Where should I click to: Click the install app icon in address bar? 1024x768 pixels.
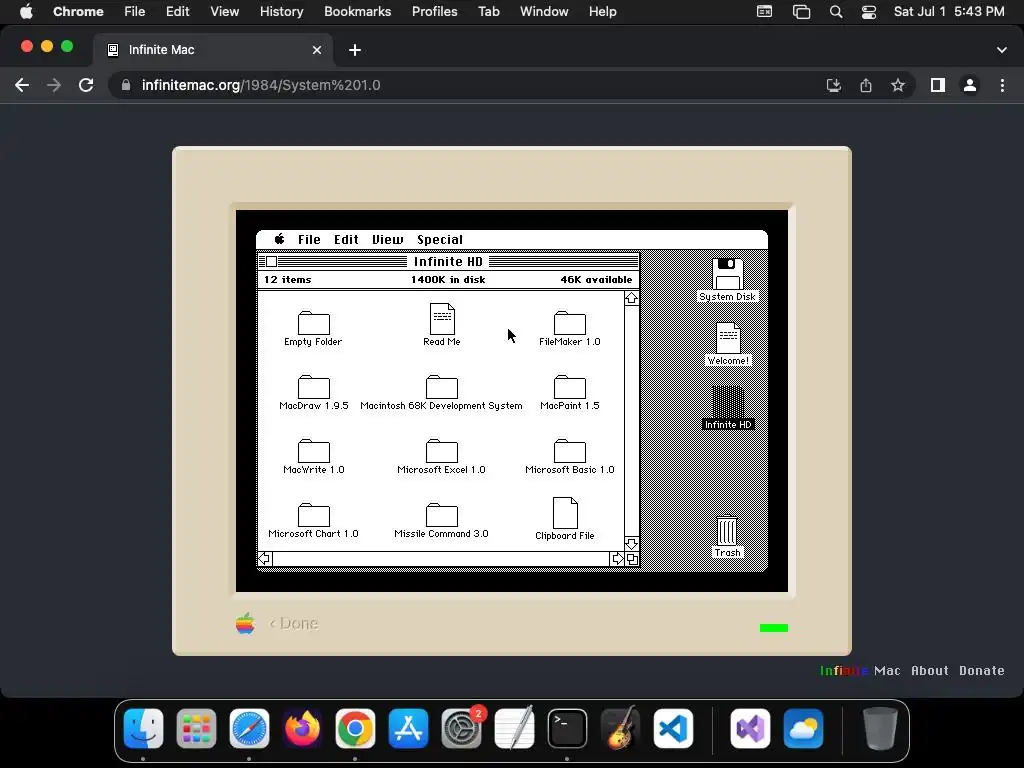coord(833,85)
